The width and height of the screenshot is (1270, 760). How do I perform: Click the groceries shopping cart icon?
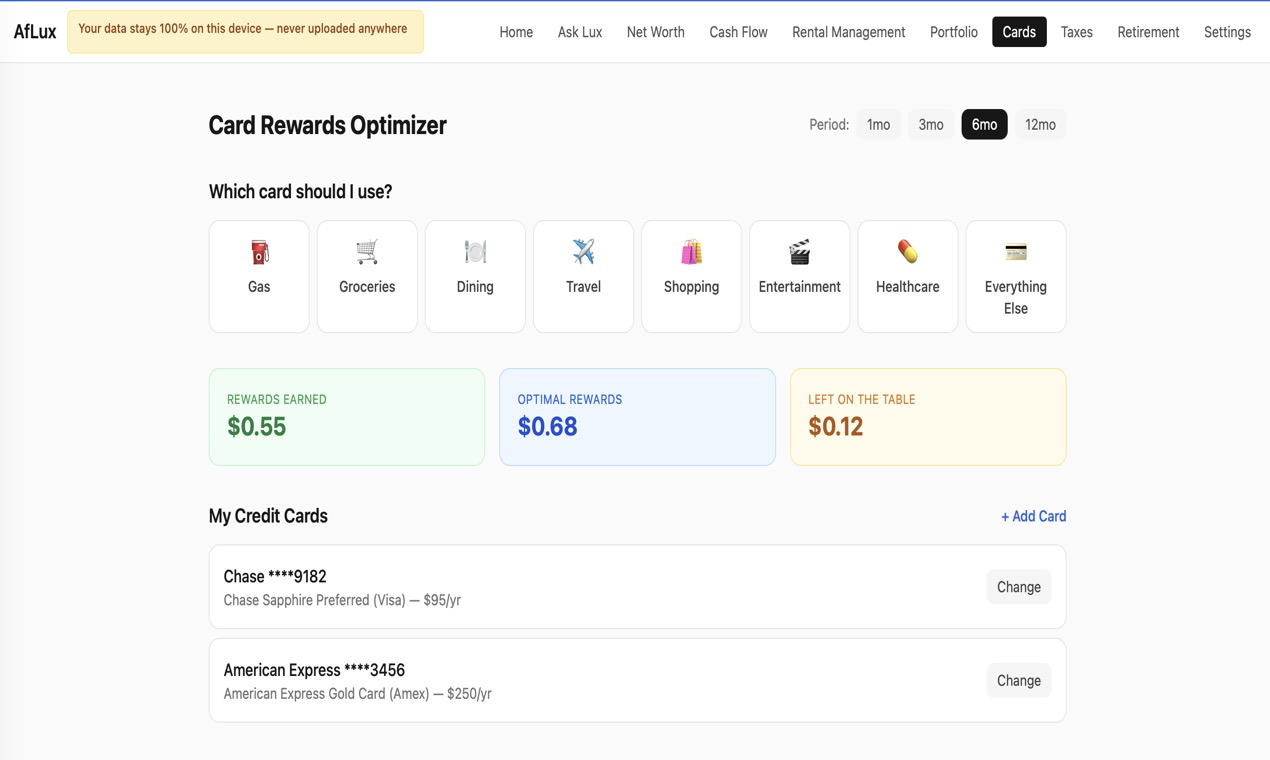coord(367,252)
